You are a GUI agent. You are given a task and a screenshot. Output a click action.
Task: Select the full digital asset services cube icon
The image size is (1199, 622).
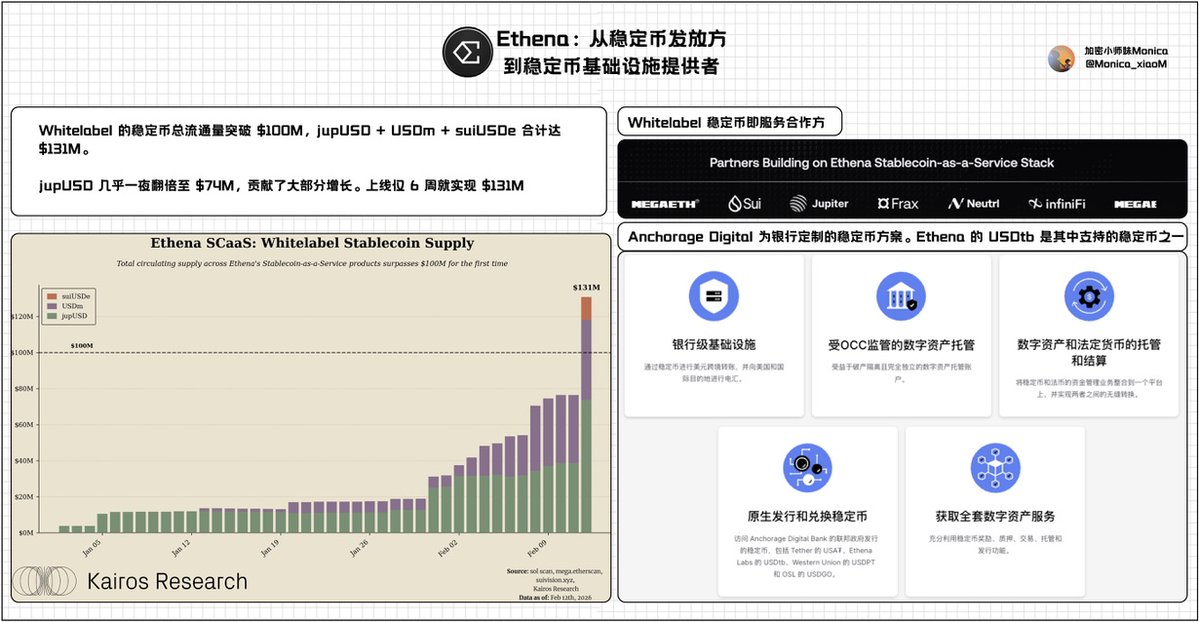click(995, 467)
